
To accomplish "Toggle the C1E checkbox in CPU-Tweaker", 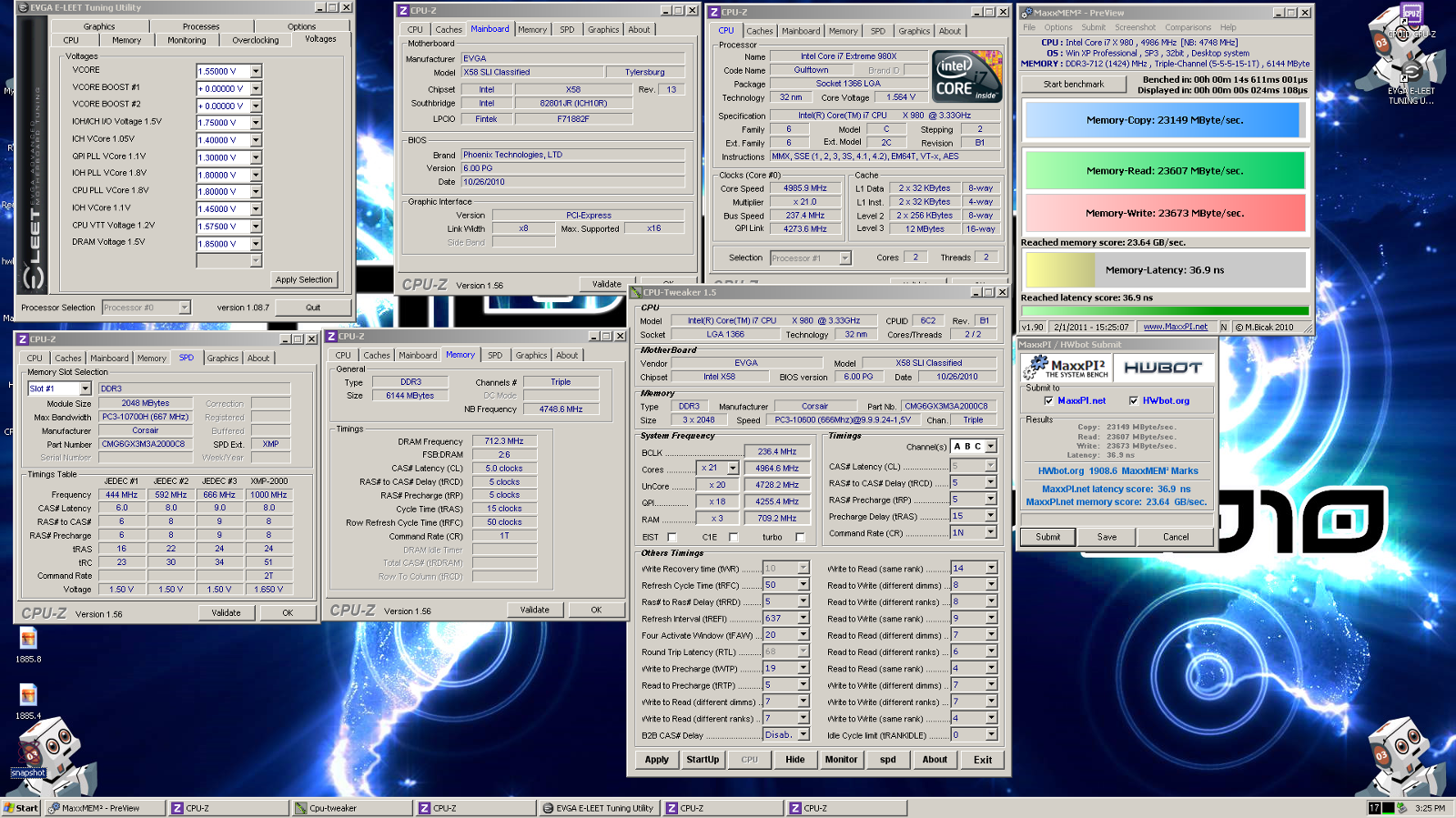I will (x=733, y=537).
